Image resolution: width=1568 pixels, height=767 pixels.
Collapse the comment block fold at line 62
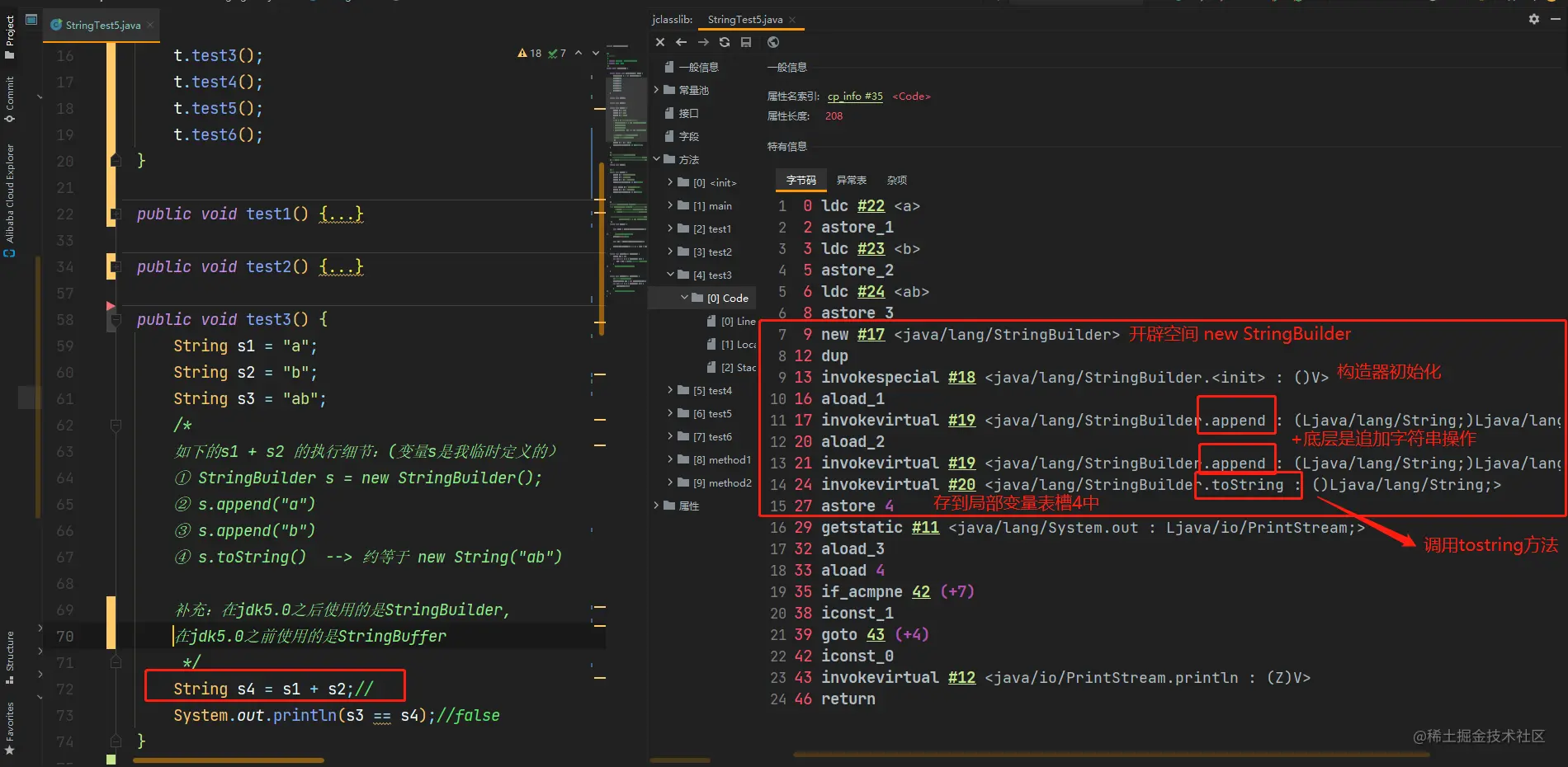(116, 426)
